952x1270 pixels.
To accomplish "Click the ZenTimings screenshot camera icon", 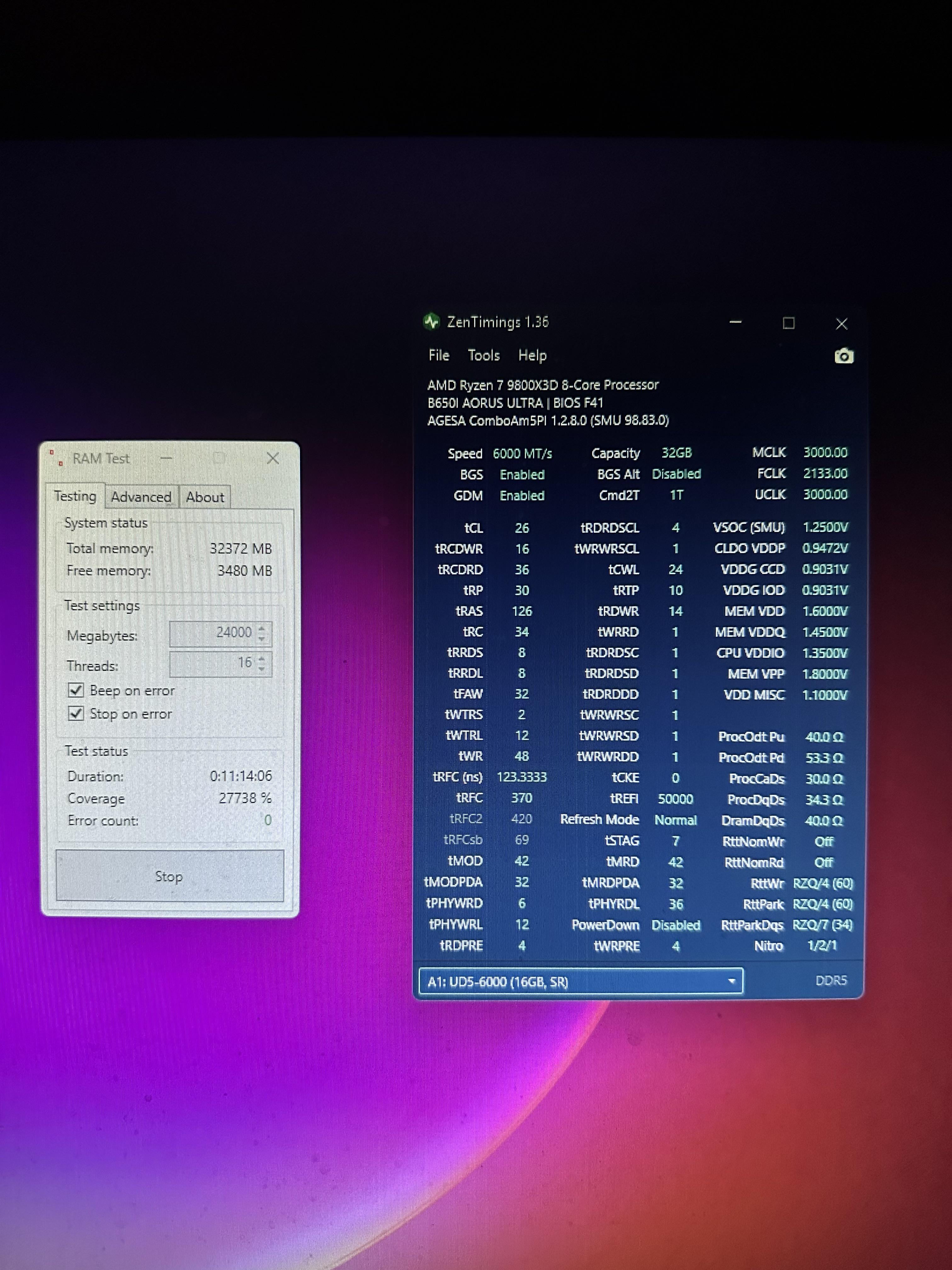I will (x=843, y=357).
